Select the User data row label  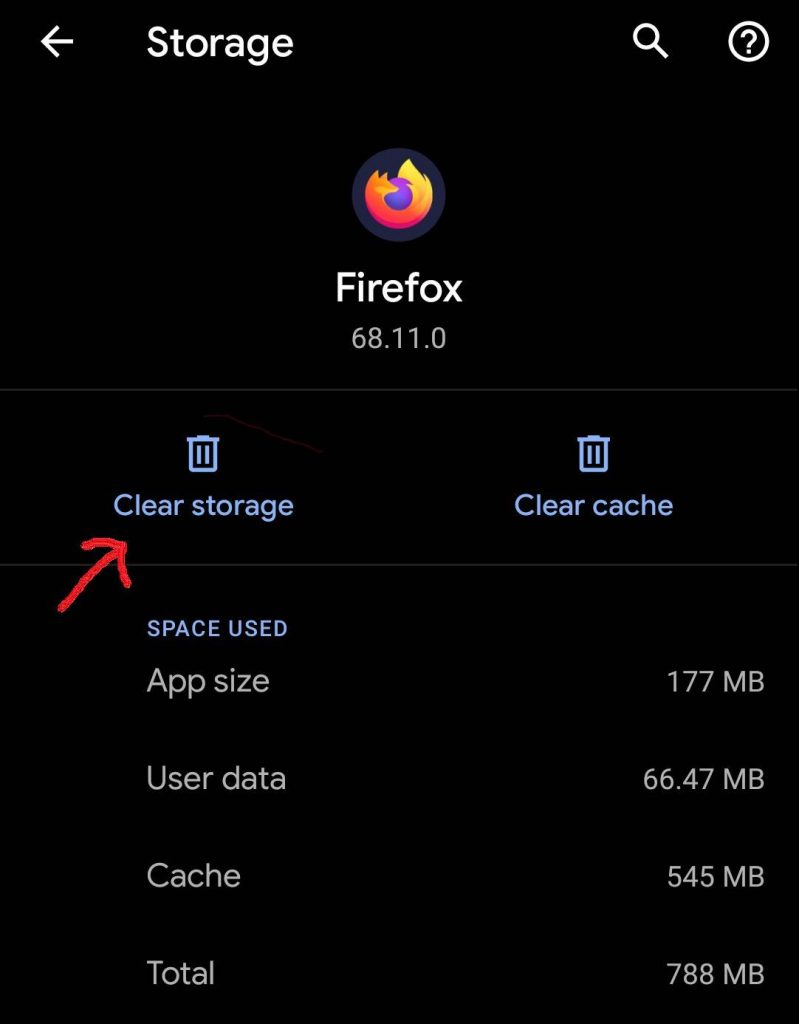pyautogui.click(x=216, y=778)
